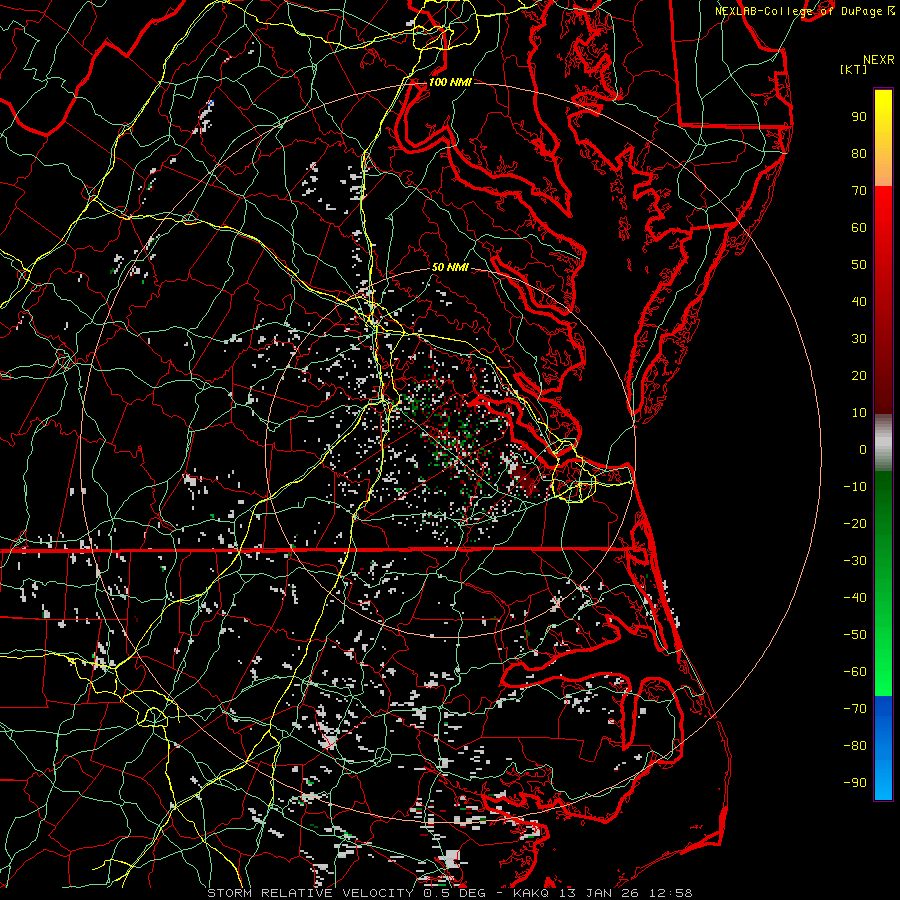Click the 12:58 time stamp
The image size is (900, 900).
click(670, 893)
